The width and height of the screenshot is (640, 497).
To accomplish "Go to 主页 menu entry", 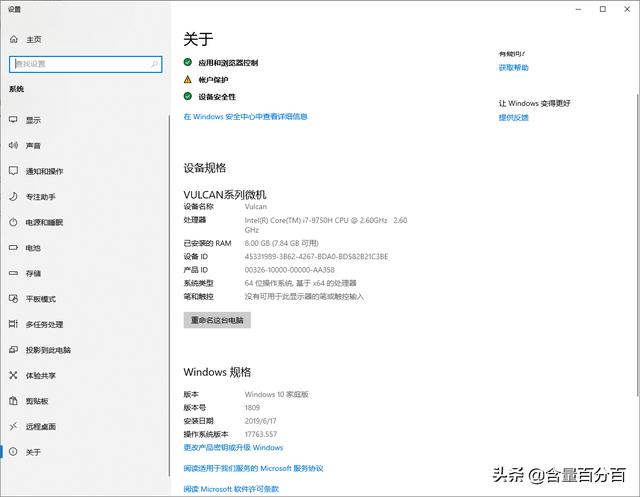I will point(33,40).
